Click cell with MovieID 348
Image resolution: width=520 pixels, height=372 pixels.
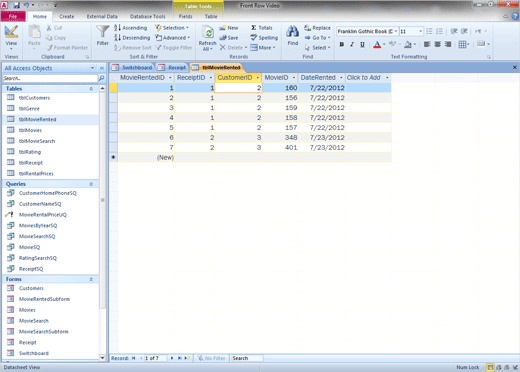coord(280,137)
